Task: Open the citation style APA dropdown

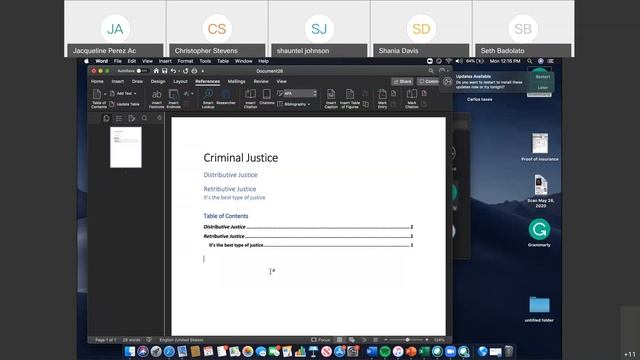Action: pyautogui.click(x=300, y=93)
